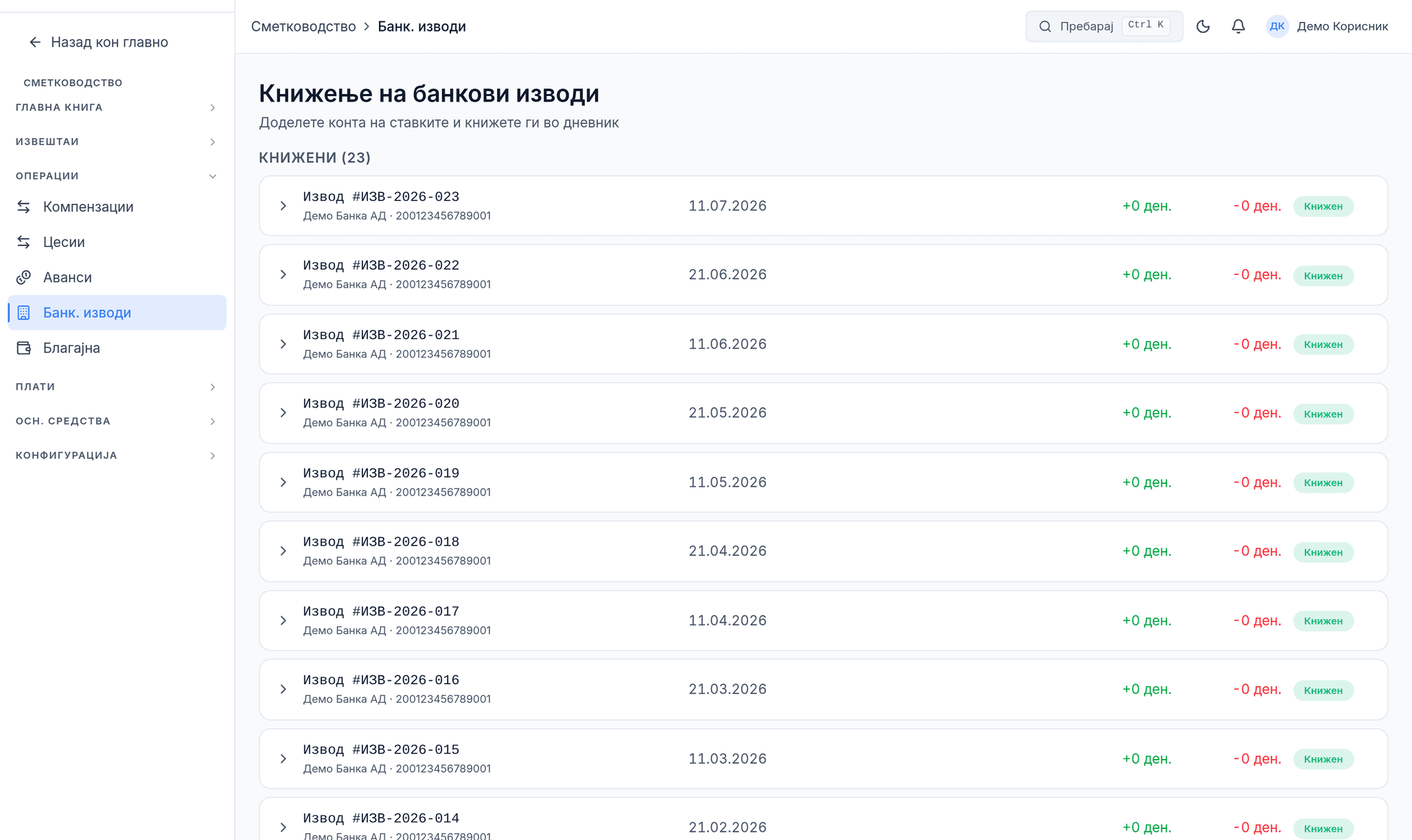Click +0 ден. amount in ИЗВ-2026-022 row
Image resolution: width=1412 pixels, height=840 pixels.
click(x=1146, y=275)
